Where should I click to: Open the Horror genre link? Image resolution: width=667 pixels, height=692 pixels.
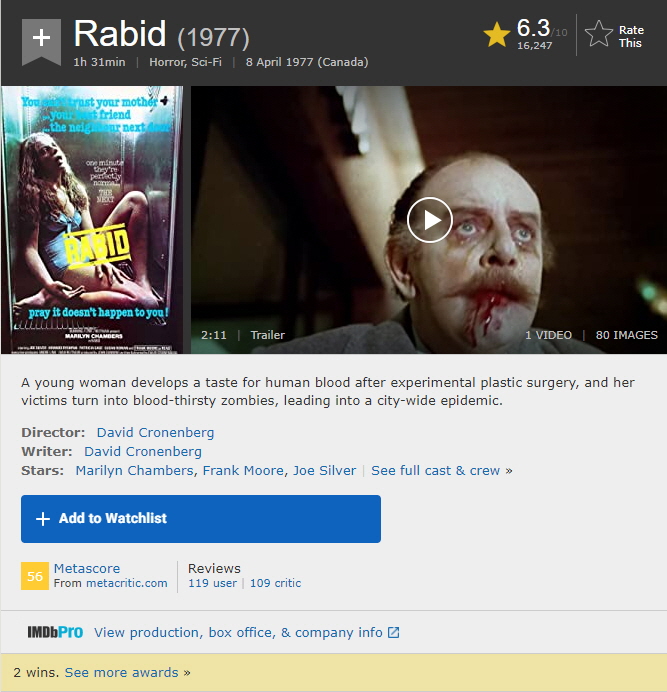[x=166, y=62]
